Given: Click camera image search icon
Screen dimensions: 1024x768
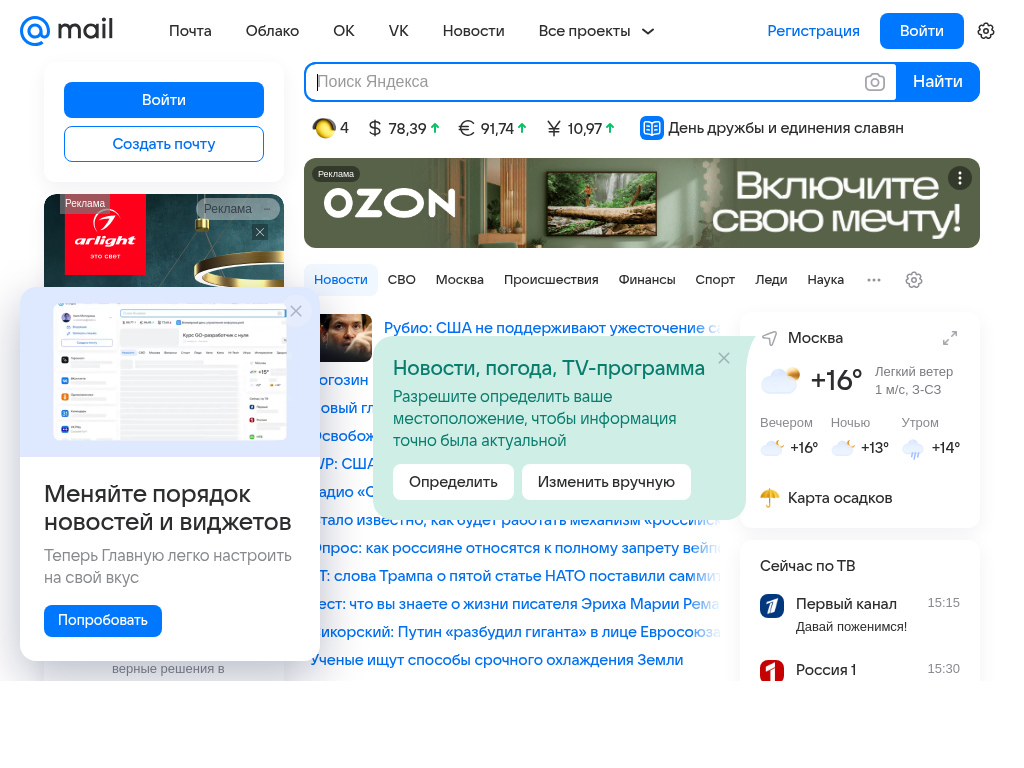Looking at the screenshot, I should tap(874, 82).
